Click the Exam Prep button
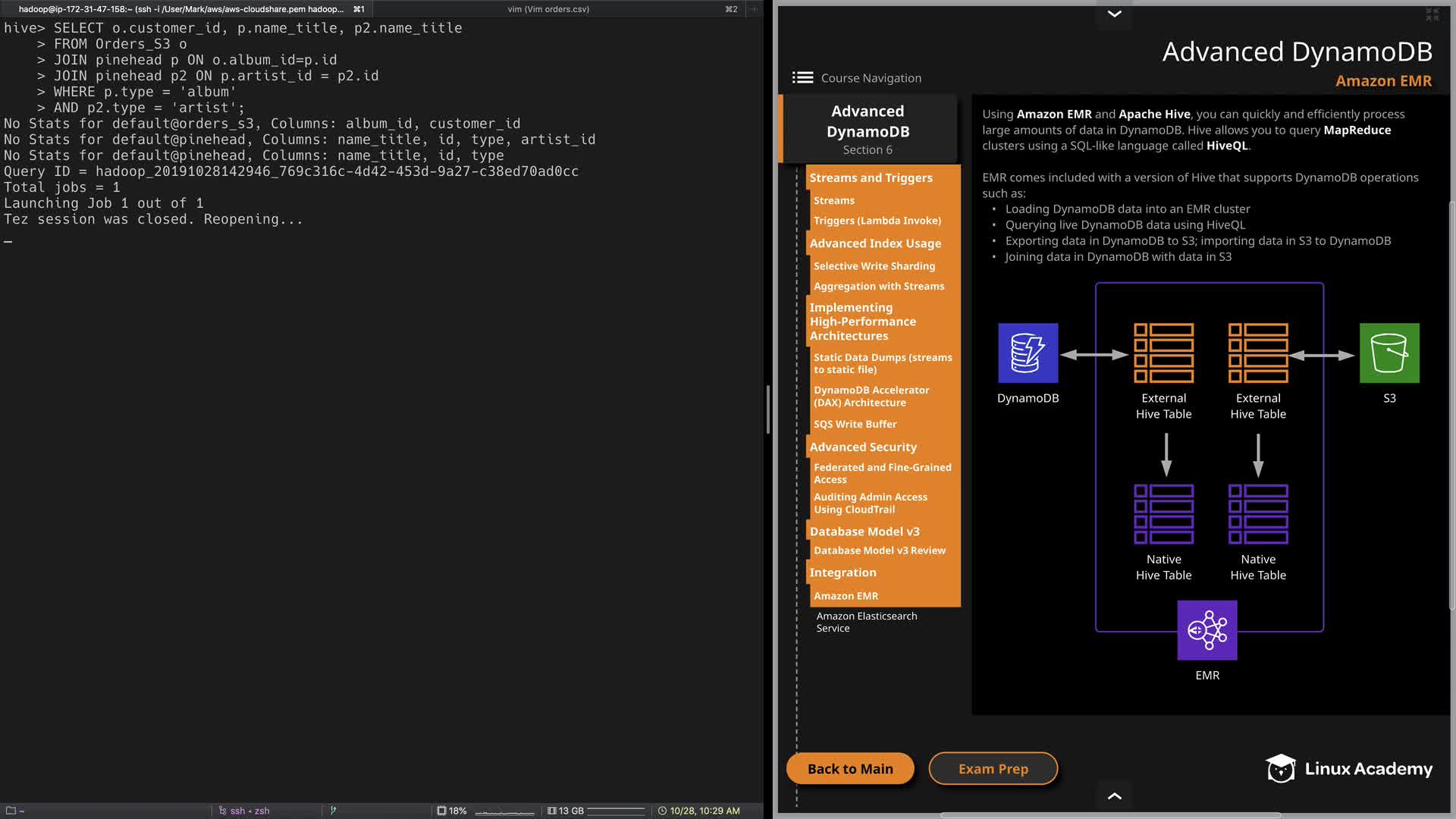 [993, 768]
